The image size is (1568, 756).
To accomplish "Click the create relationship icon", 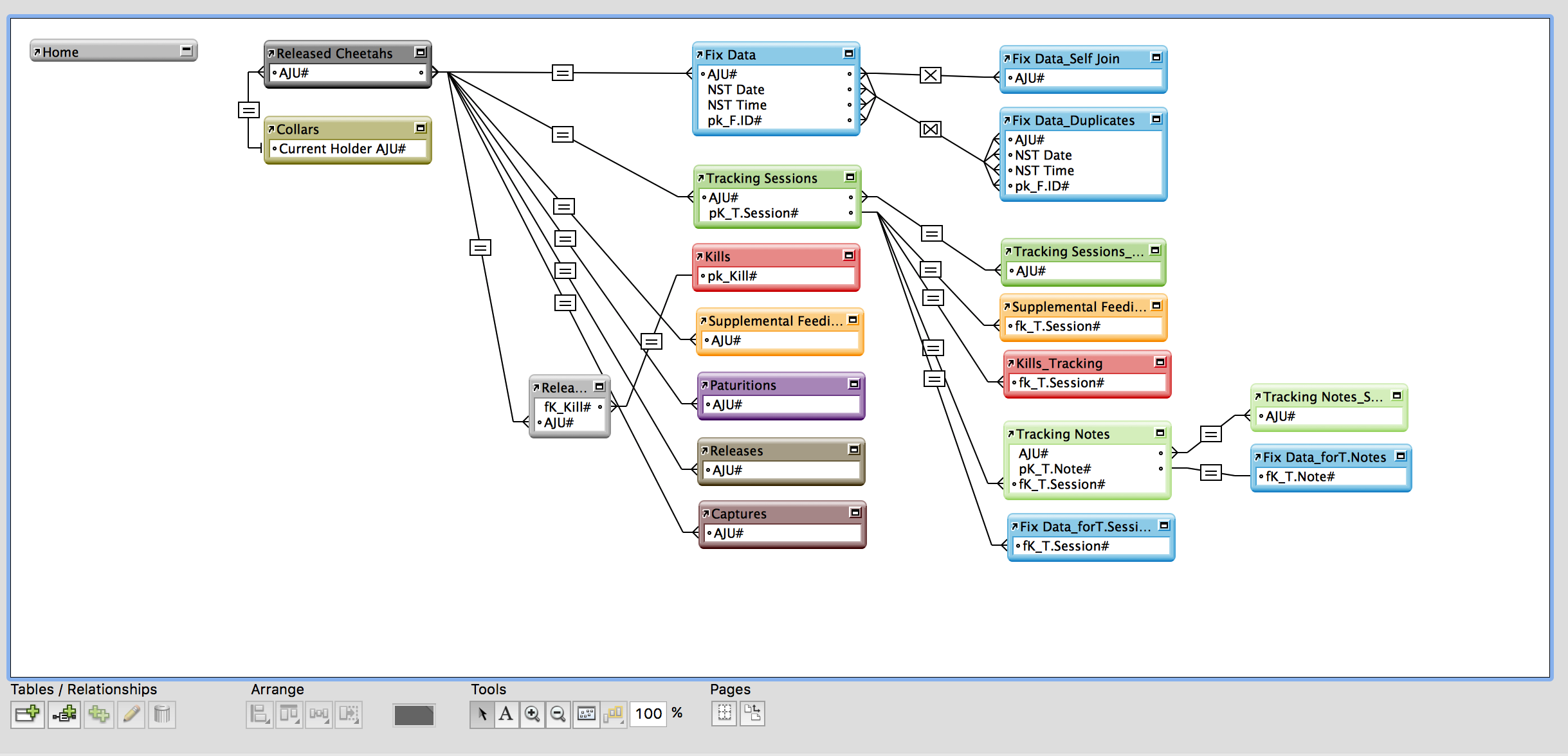I will [64, 714].
